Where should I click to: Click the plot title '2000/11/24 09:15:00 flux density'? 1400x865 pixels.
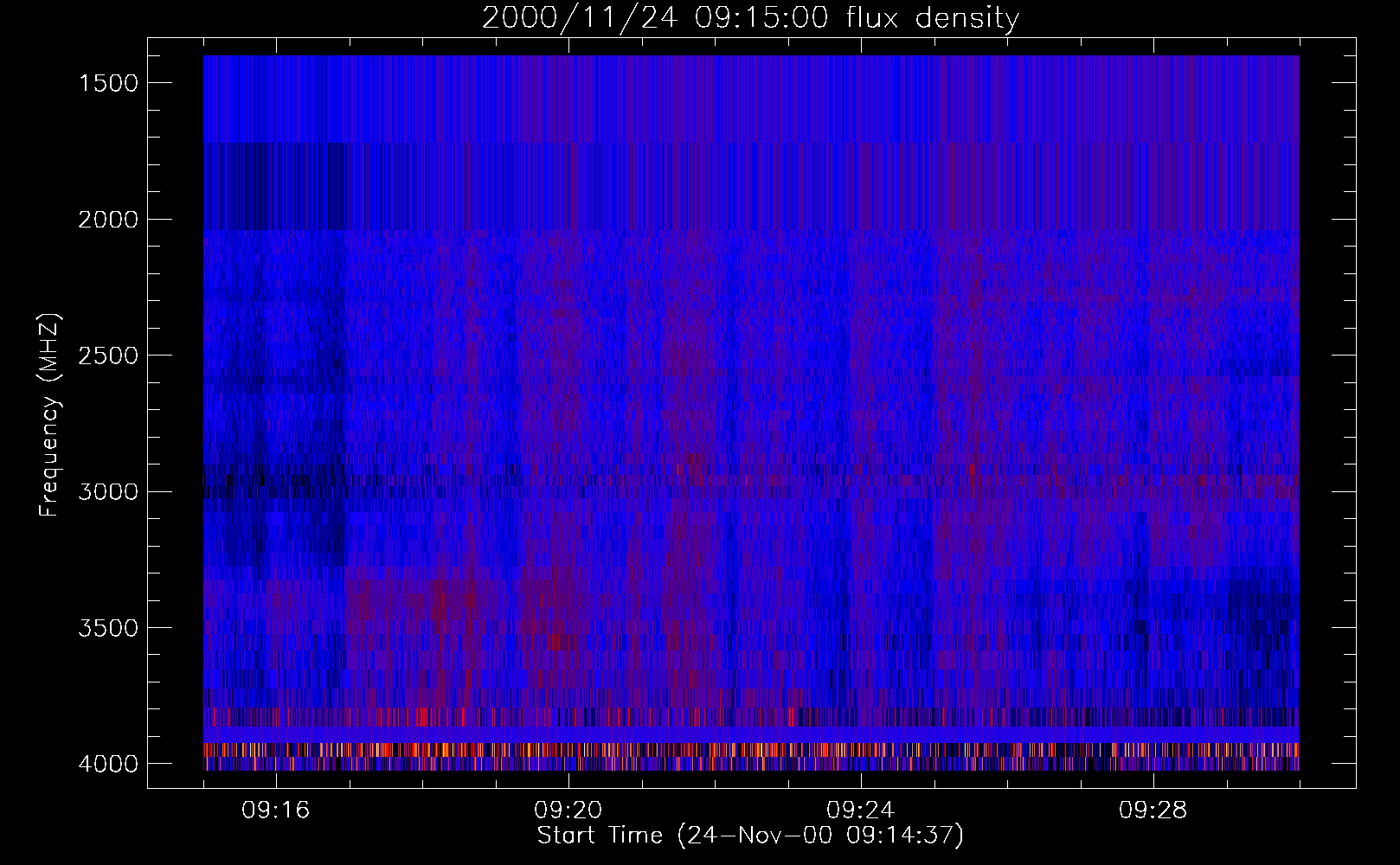(750, 18)
